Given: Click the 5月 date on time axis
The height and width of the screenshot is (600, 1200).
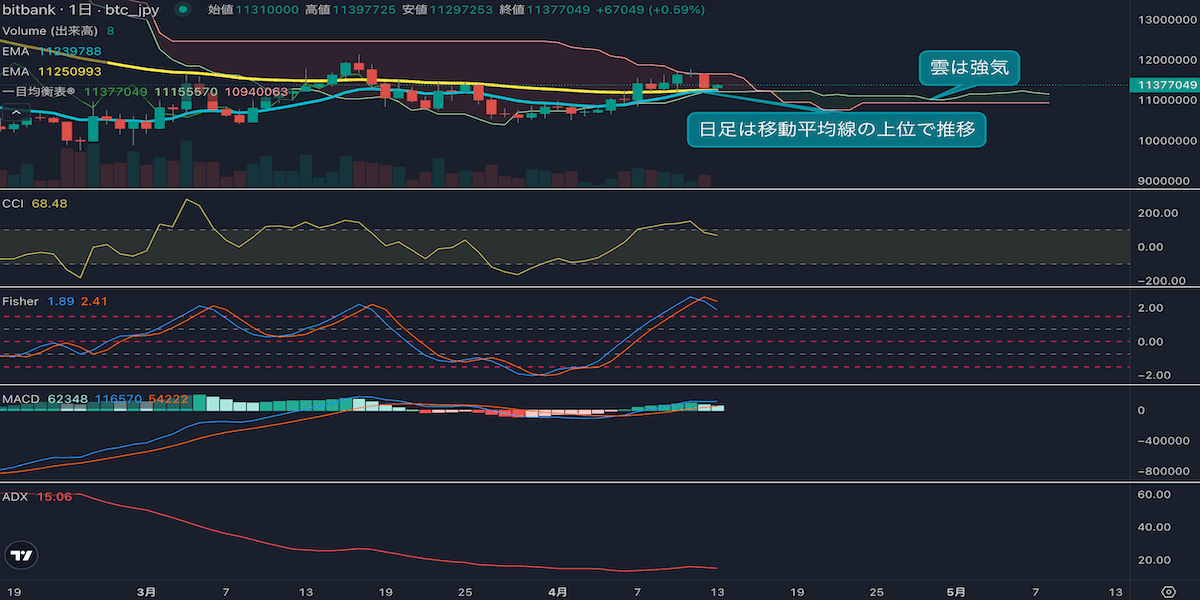Looking at the screenshot, I should coord(956,591).
